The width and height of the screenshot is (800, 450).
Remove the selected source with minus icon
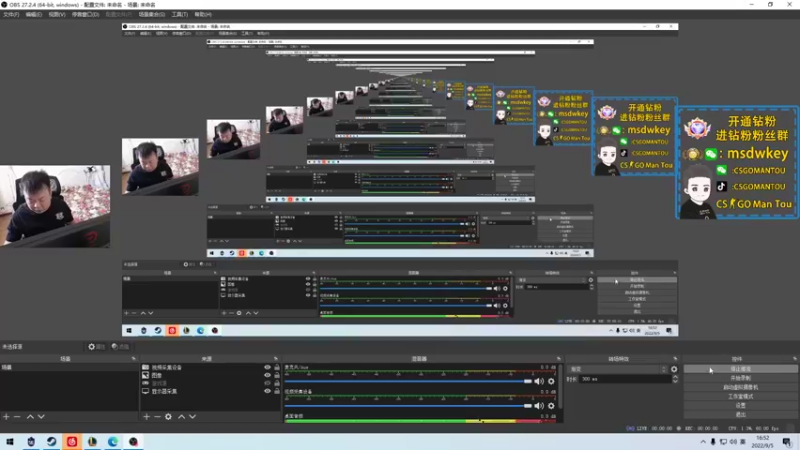tap(157, 417)
